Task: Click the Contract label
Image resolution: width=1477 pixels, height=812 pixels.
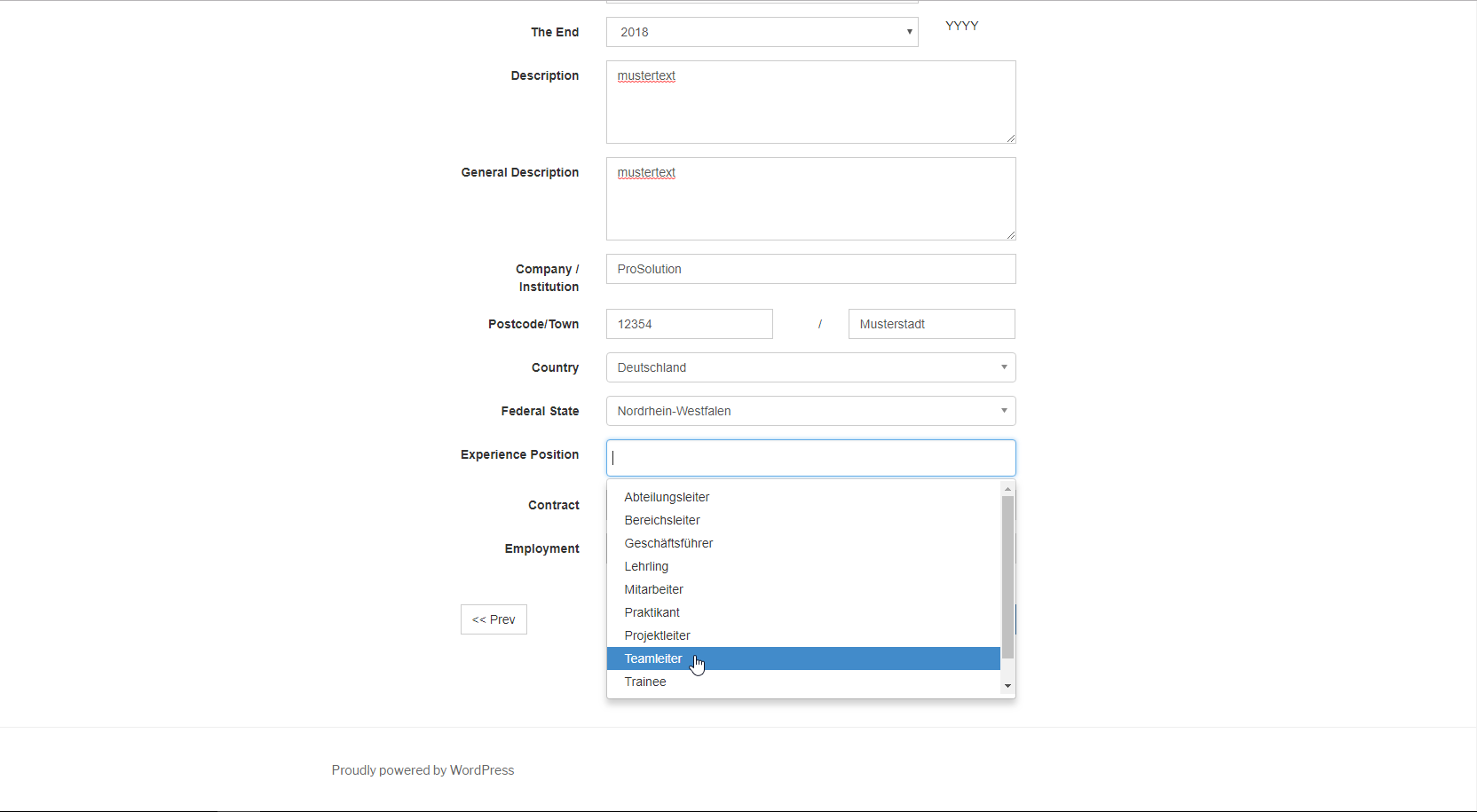Action: click(x=554, y=505)
